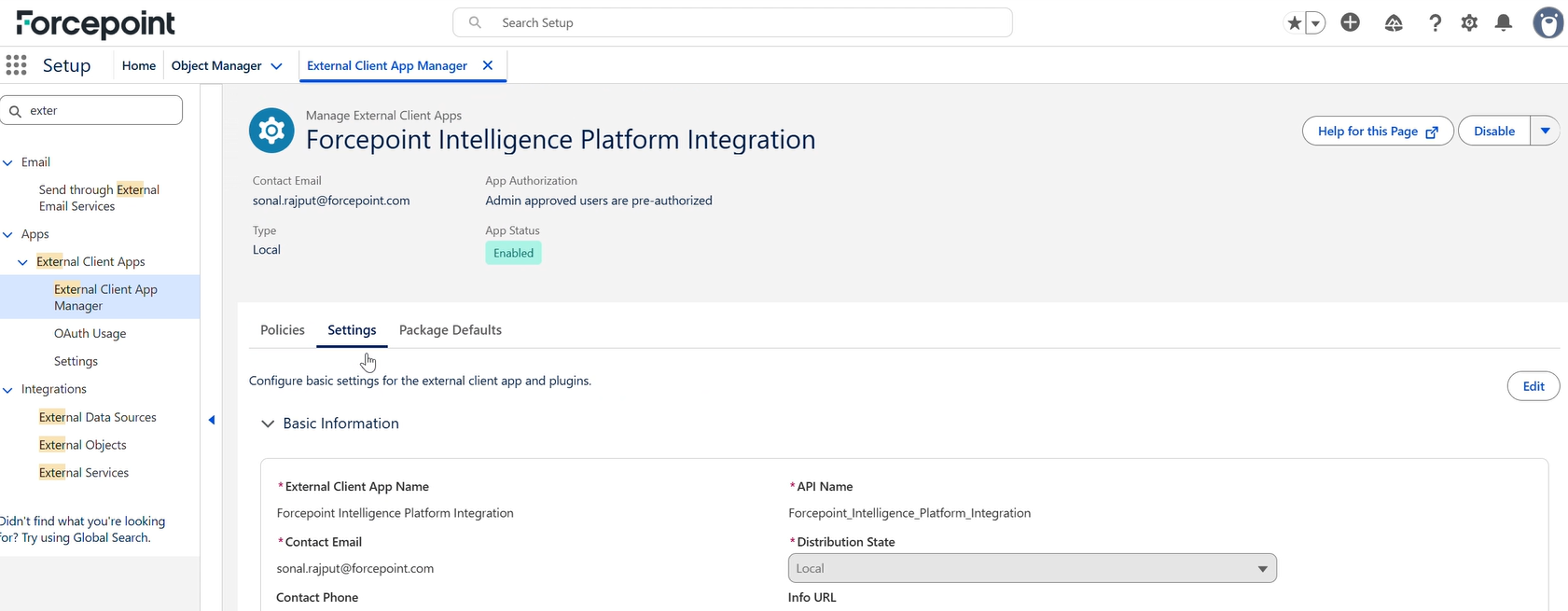Click the Edit button
The height and width of the screenshot is (611, 1568).
(1533, 386)
